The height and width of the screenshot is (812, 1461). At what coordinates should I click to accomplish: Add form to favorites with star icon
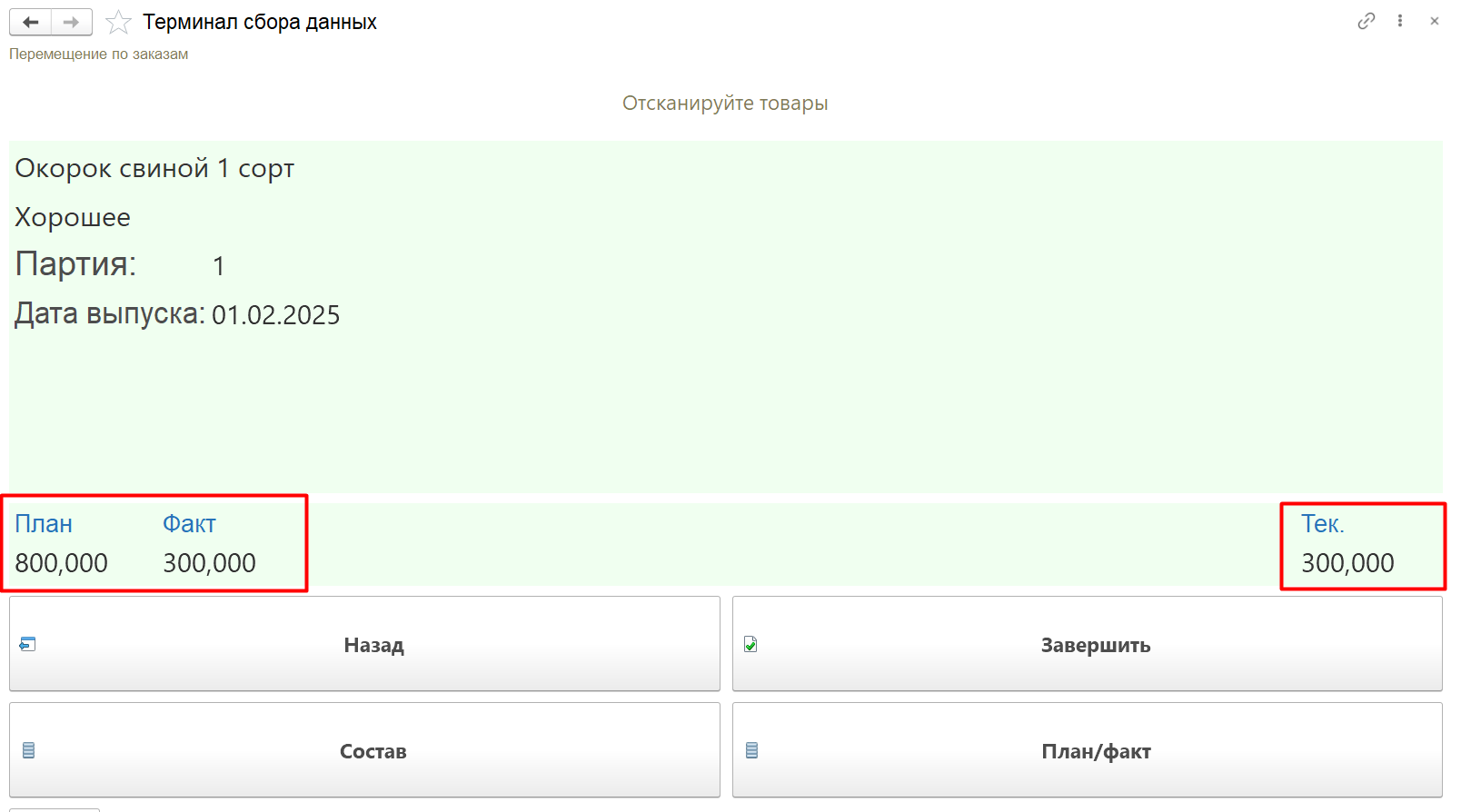(118, 22)
